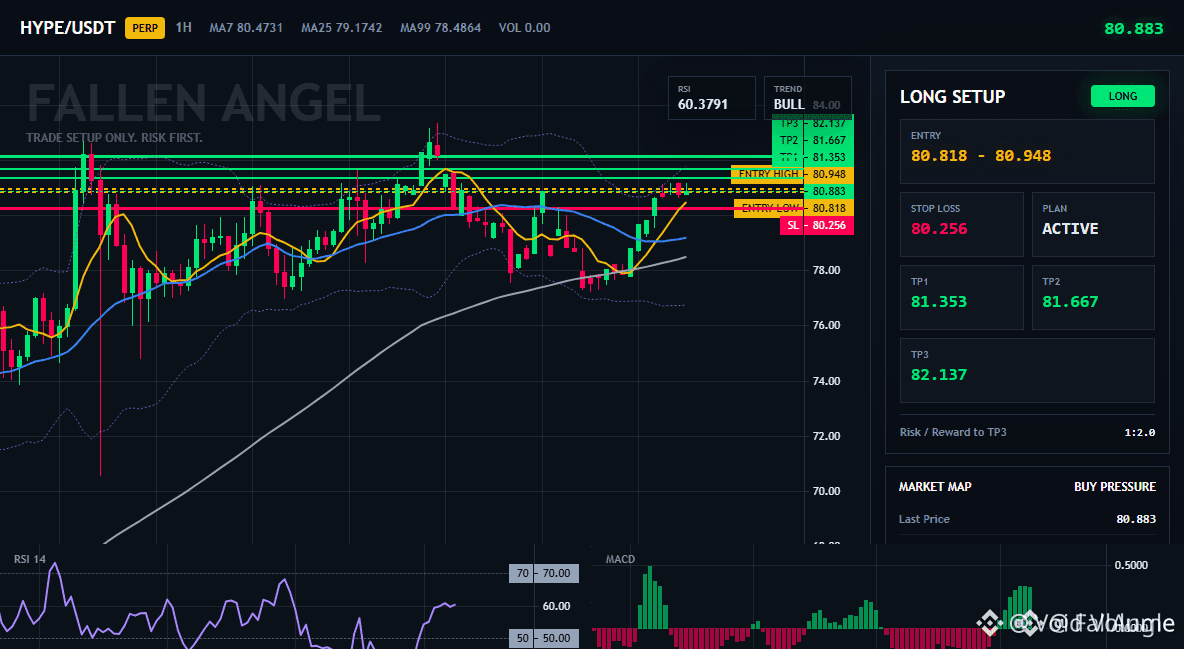
Task: Click the Last Price row label
Action: coord(924,519)
